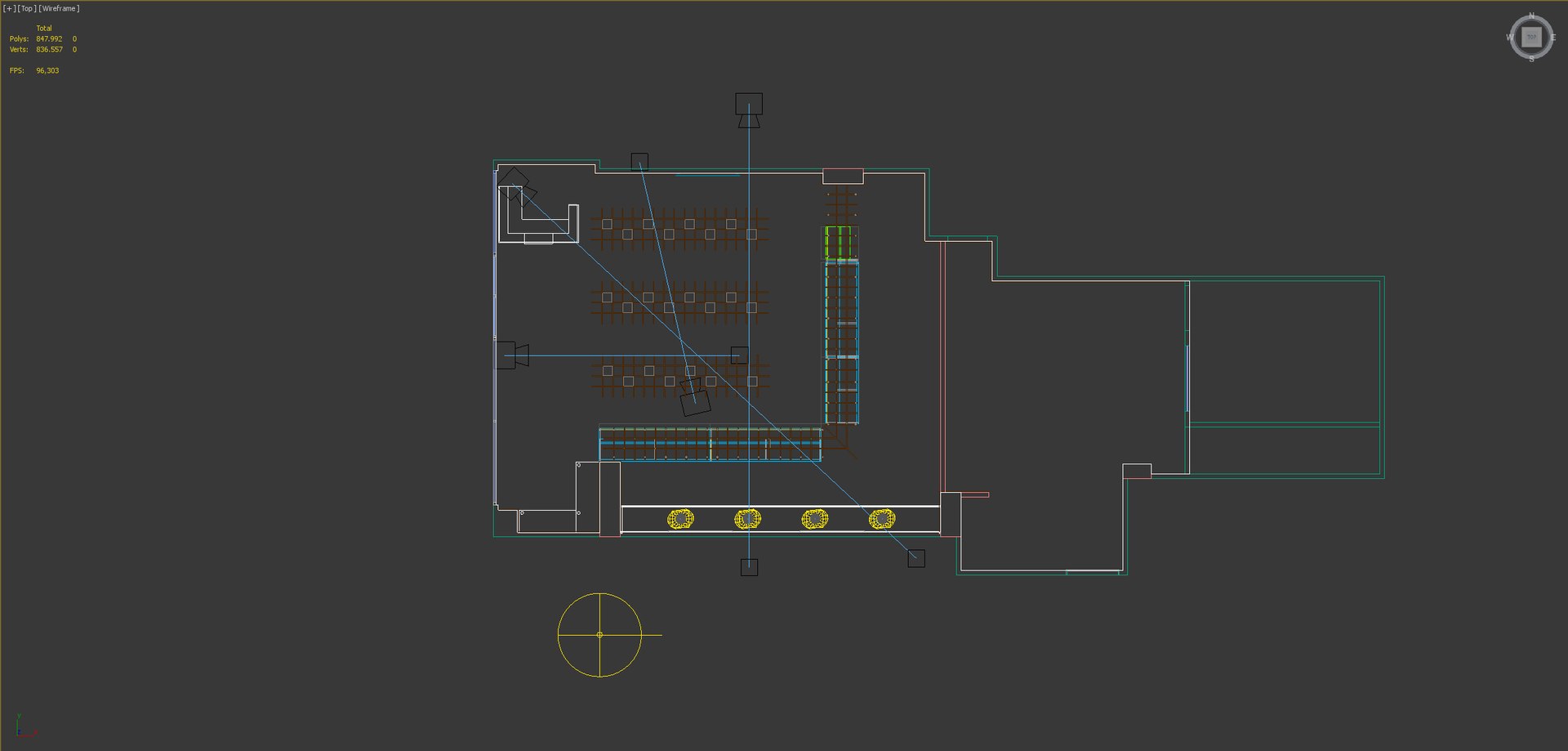The image size is (1568, 751).
Task: Click the E compass letter on ViewCube
Action: (1553, 38)
